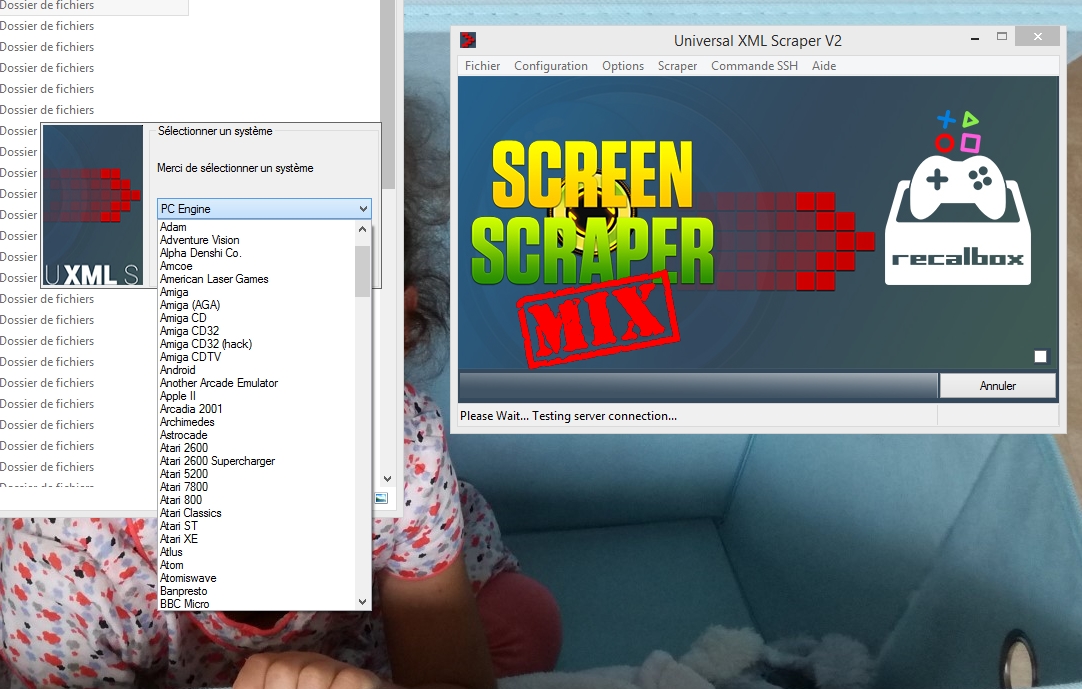
Task: Click the PC Engine system combo box
Action: 264,208
